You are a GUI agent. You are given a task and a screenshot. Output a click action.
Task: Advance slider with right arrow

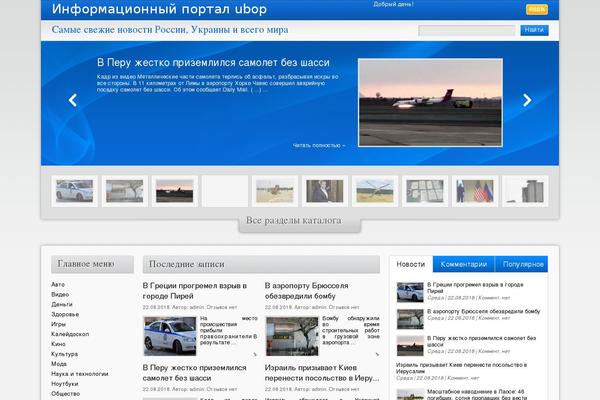[x=527, y=100]
